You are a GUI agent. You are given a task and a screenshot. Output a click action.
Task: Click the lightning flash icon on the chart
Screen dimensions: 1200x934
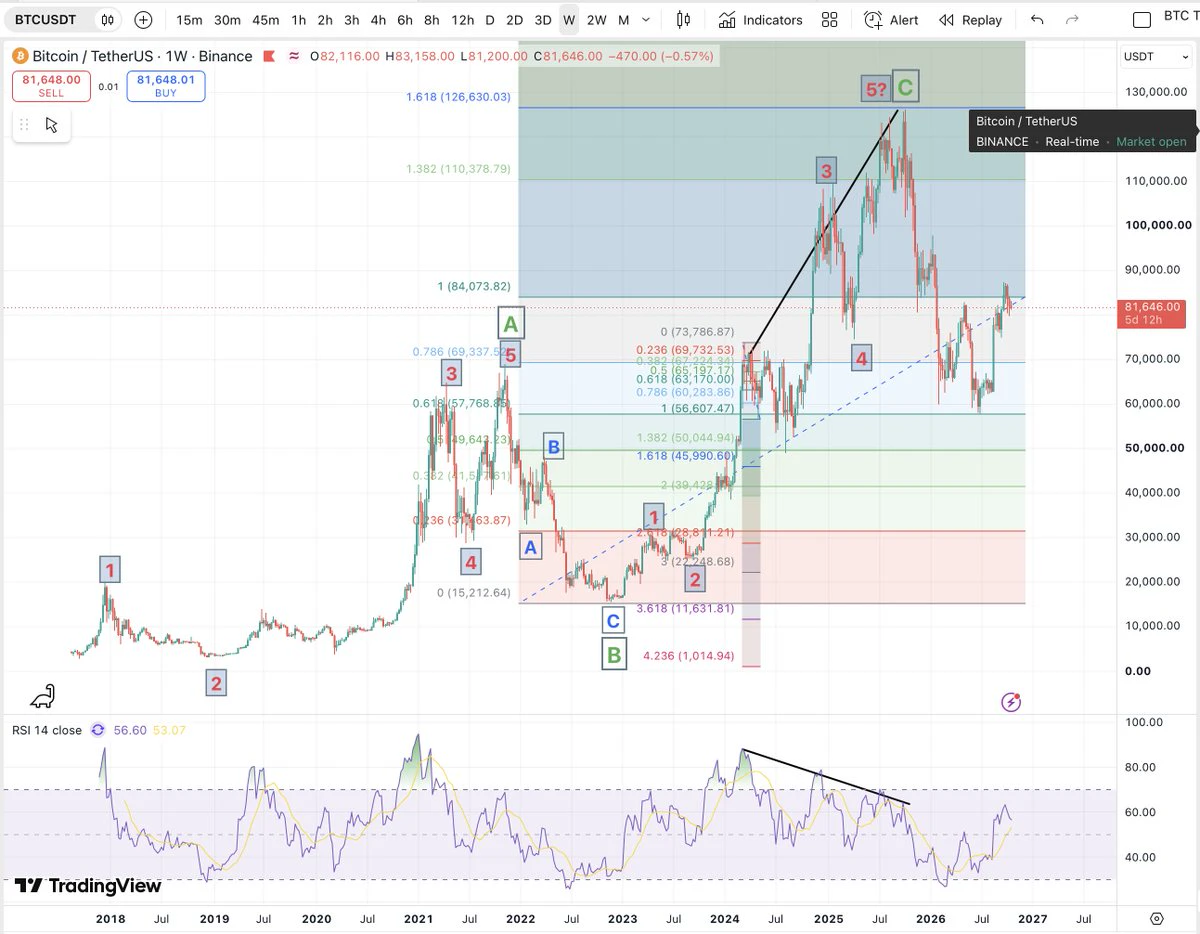pos(1011,702)
